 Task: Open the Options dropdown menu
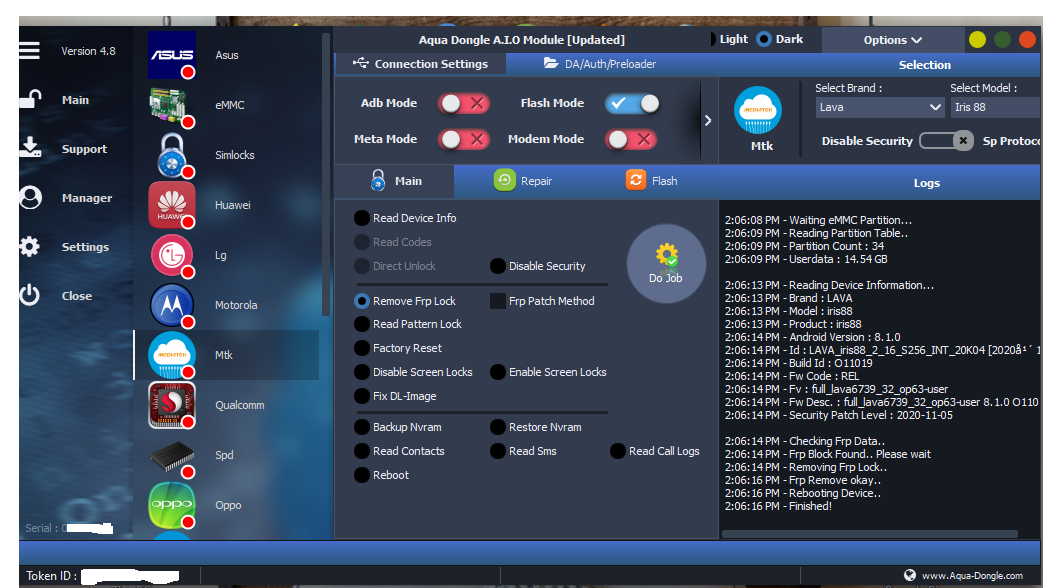point(892,40)
